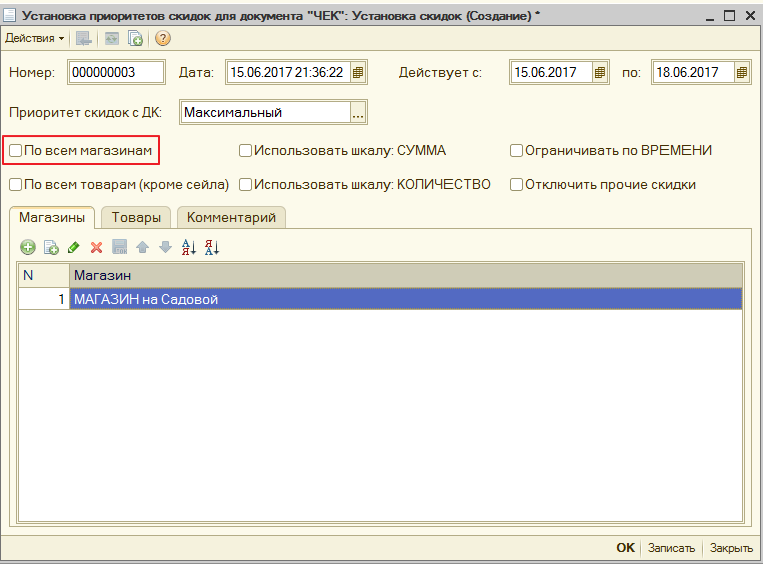Open the Комментарий tab
Screen dimensions: 763x564
pos(231,218)
